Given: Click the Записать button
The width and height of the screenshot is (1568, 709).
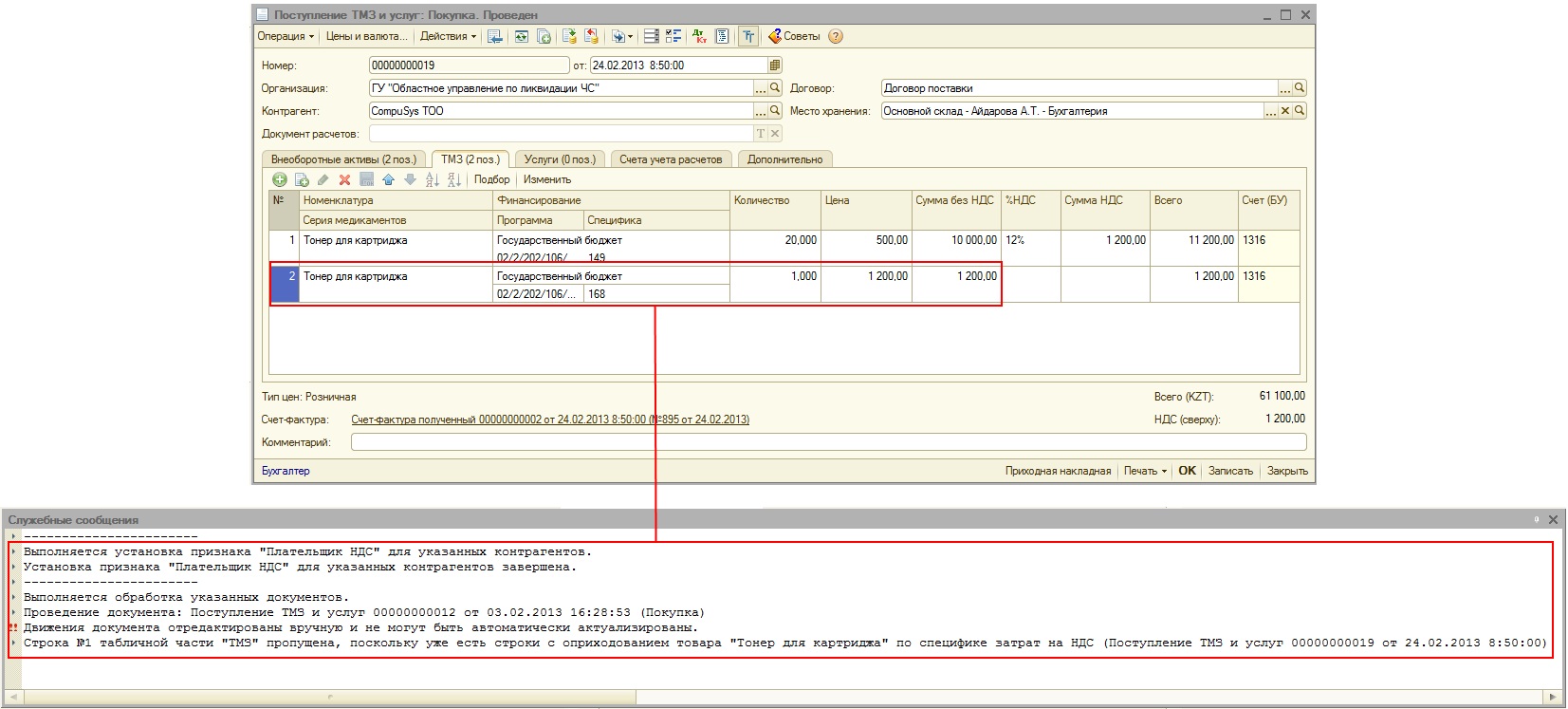Looking at the screenshot, I should point(1230,471).
